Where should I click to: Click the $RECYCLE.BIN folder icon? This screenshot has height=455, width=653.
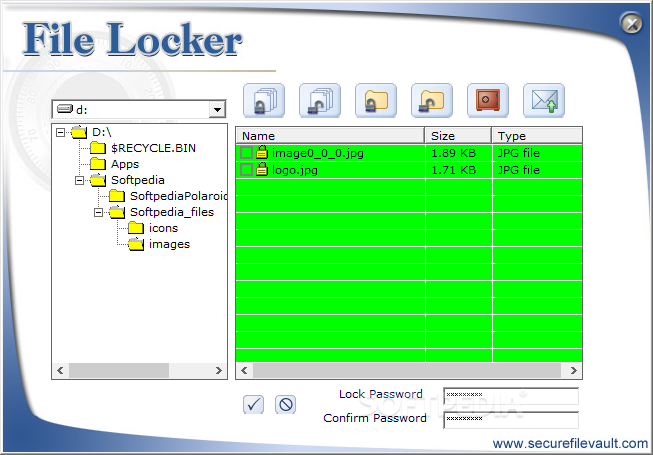click(x=98, y=148)
